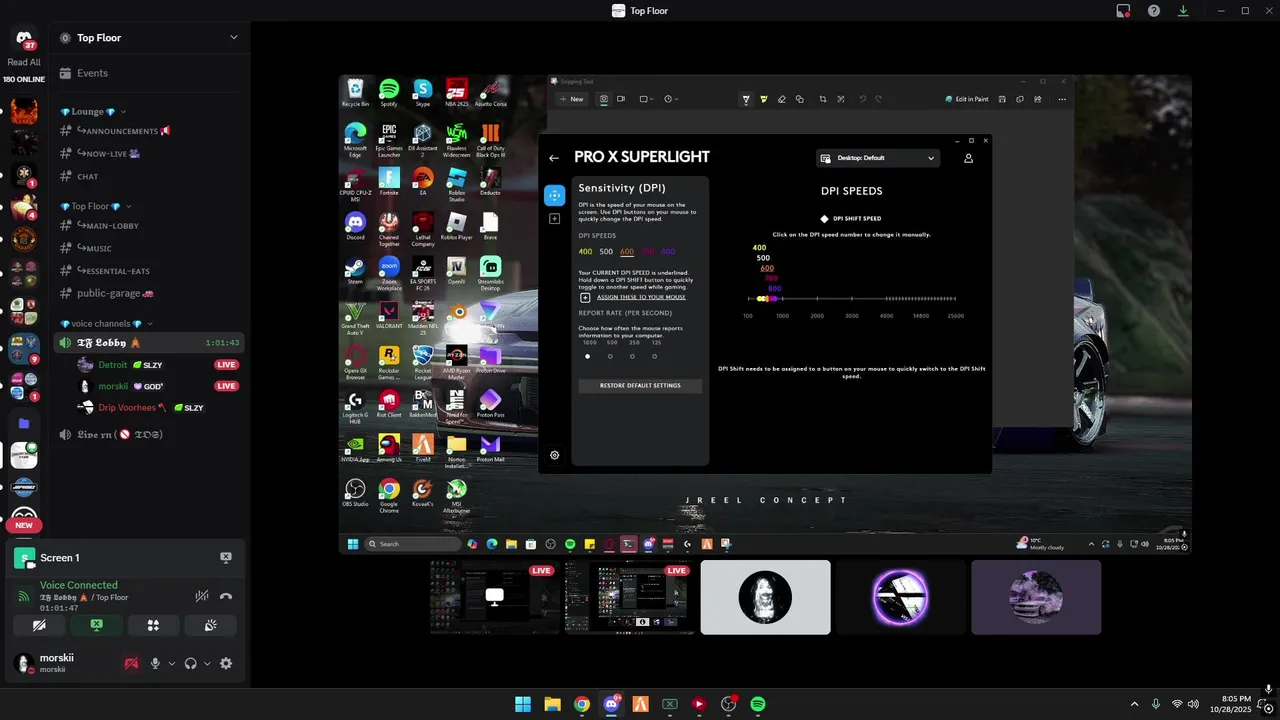Open Discord Help icon in title bar
Screen dimensions: 1280x720
[x=1154, y=11]
